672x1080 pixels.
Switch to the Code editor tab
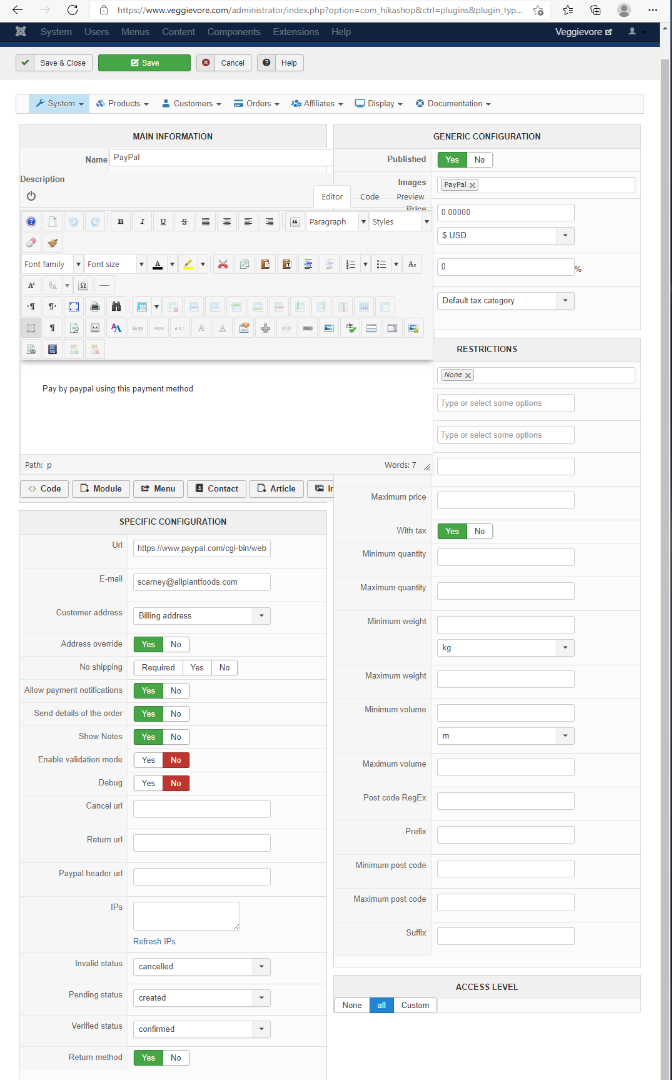370,197
